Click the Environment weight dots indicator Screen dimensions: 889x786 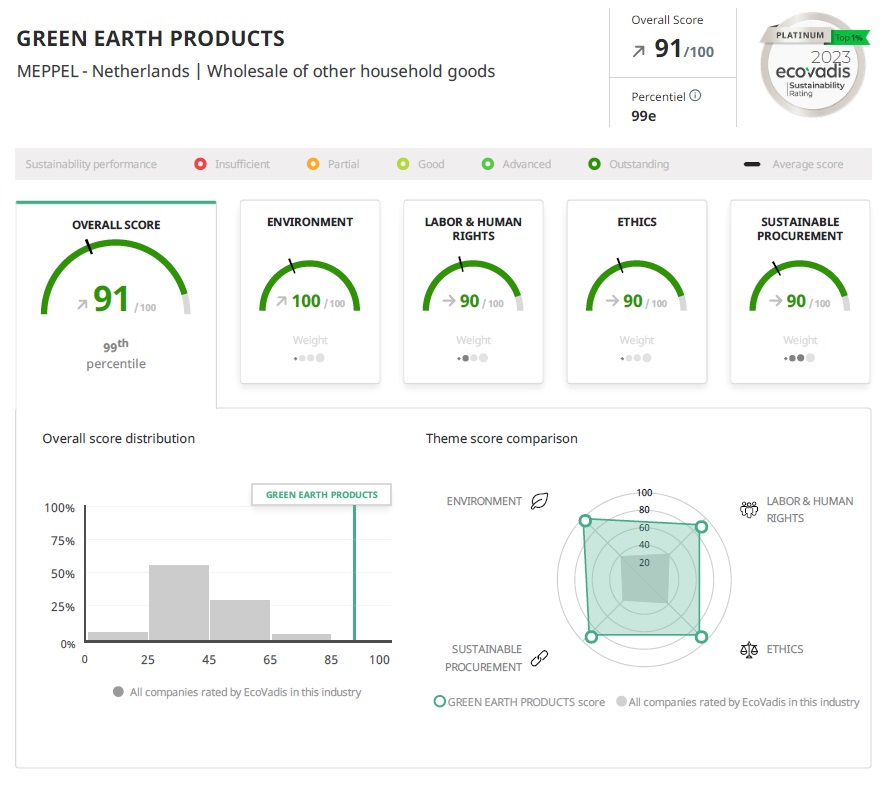(x=309, y=358)
